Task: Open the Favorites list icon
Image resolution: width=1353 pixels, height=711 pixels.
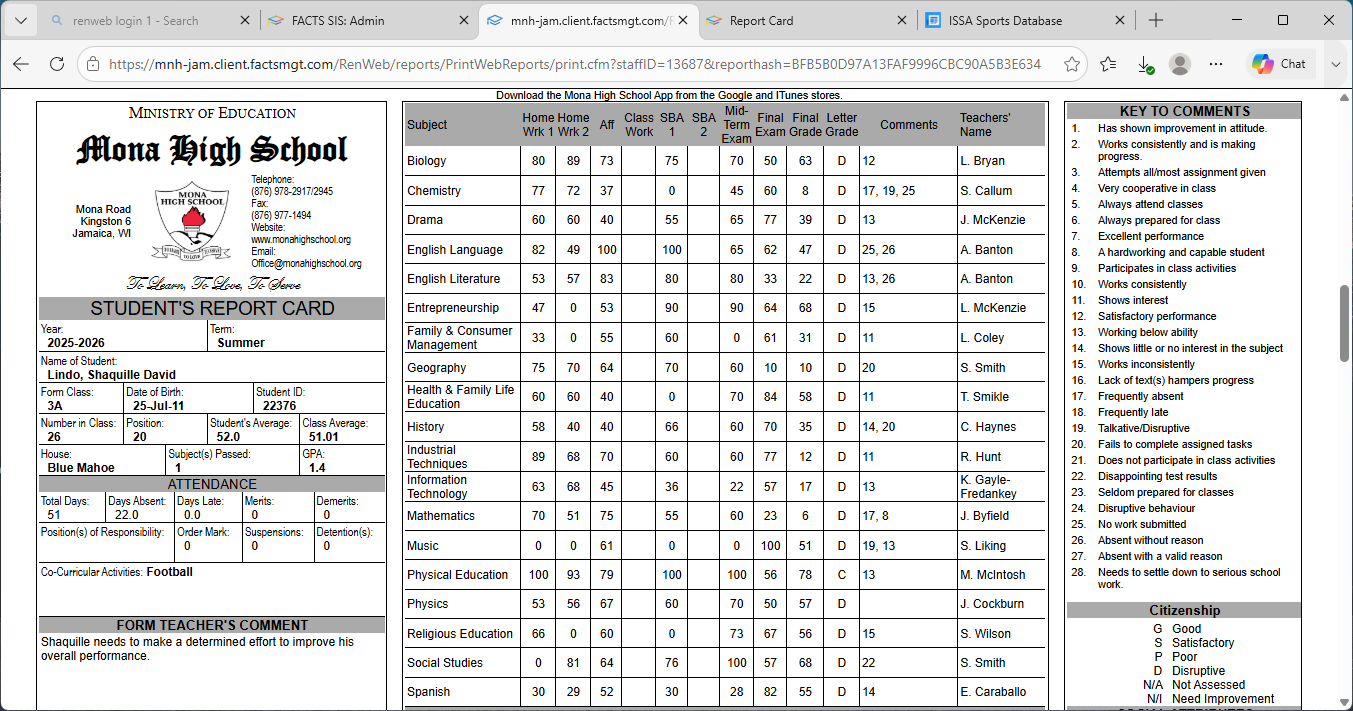Action: point(1108,64)
